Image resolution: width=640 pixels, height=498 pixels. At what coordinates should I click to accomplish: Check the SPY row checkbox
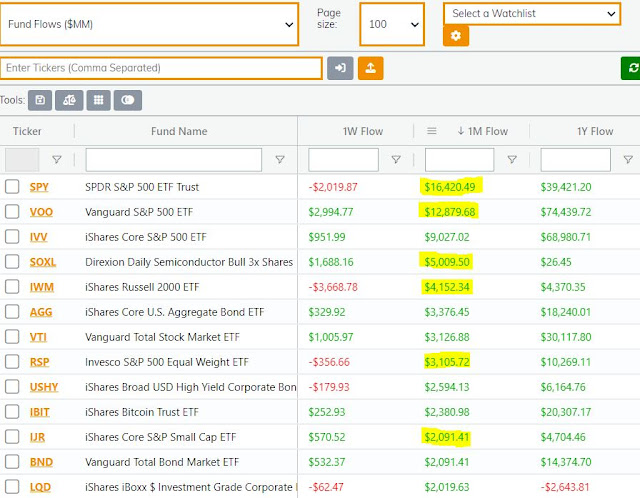(x=12, y=187)
